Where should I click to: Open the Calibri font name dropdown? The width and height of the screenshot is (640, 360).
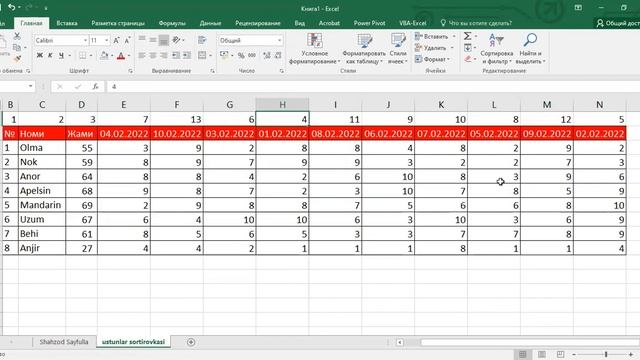point(85,40)
